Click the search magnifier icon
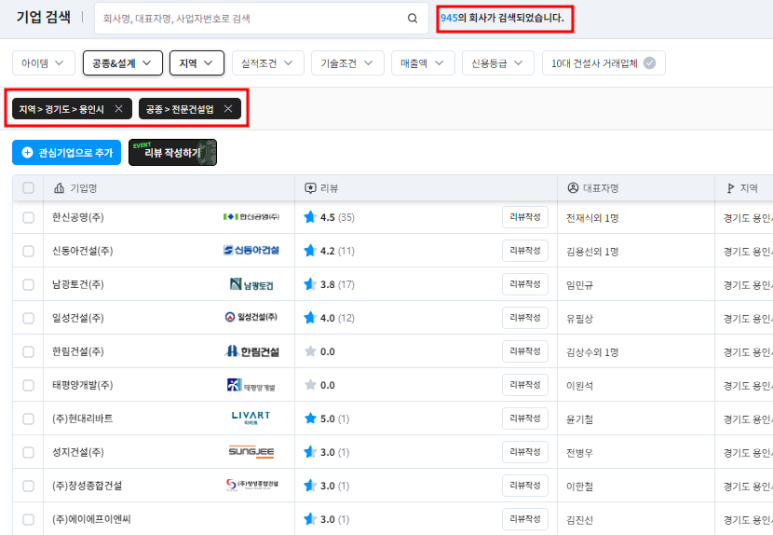The image size is (773, 535). 412,18
